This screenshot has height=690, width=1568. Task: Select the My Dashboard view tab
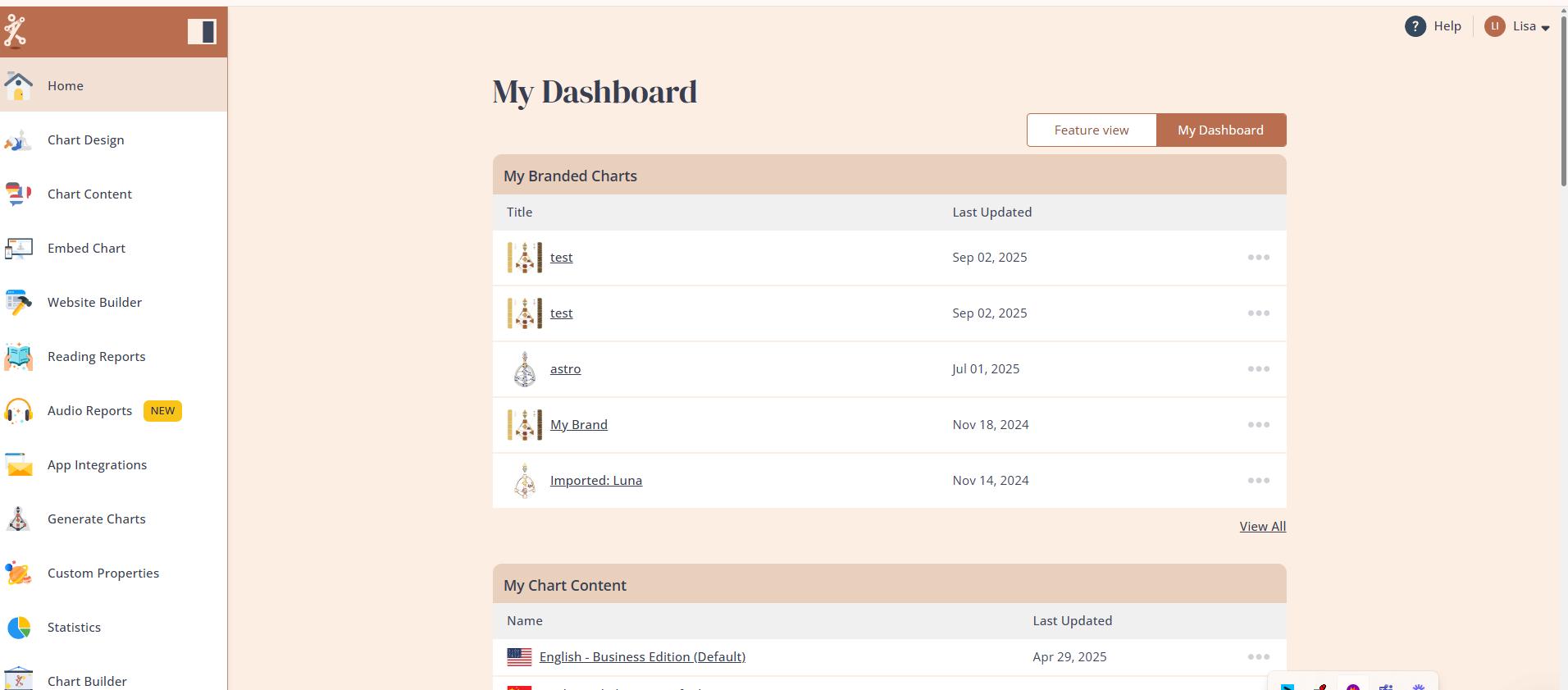(x=1220, y=130)
